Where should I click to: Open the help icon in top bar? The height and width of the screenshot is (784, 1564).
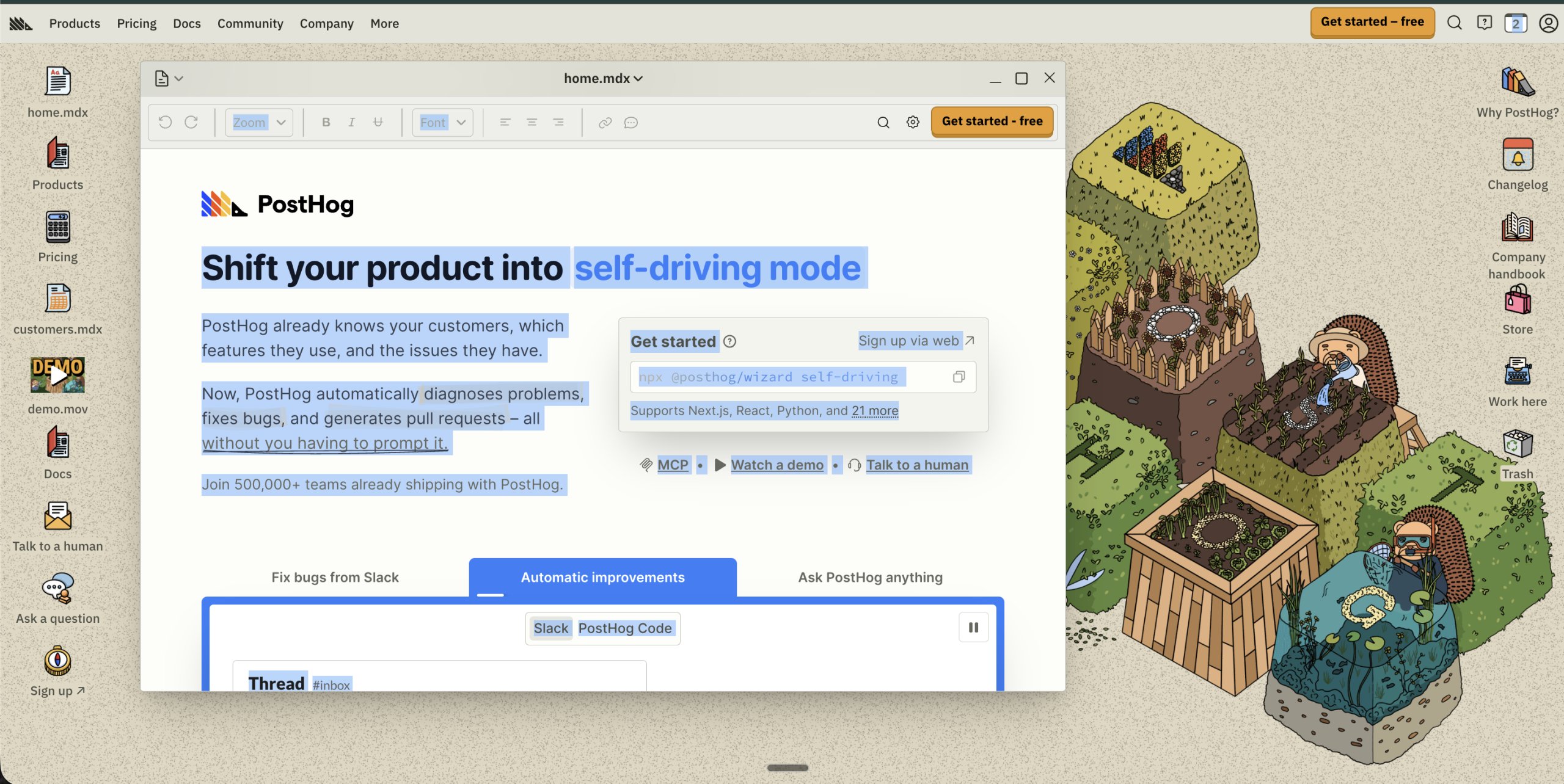[x=1485, y=23]
